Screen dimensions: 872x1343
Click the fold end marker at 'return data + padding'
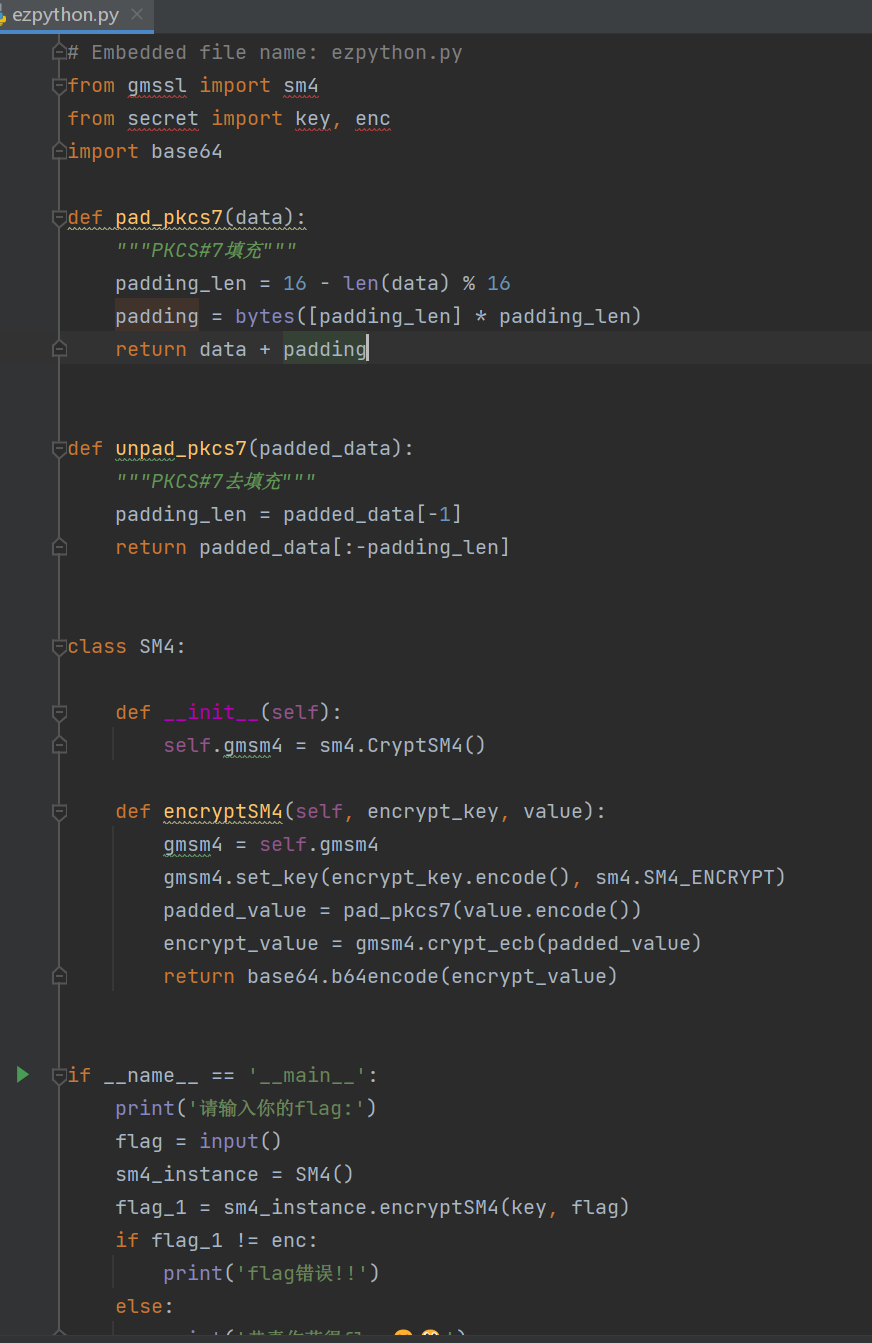click(x=59, y=349)
